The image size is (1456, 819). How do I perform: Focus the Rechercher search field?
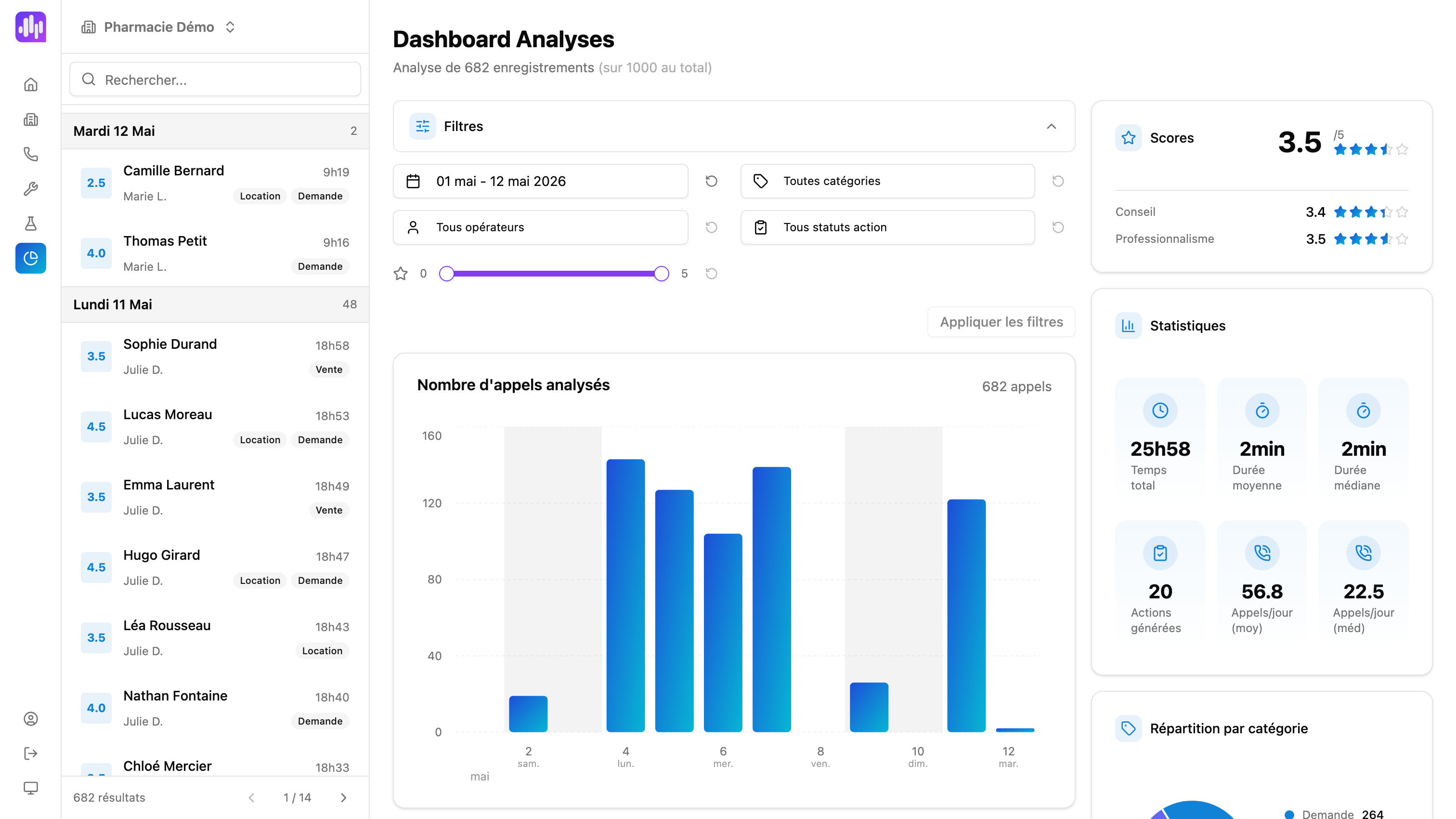(x=215, y=79)
